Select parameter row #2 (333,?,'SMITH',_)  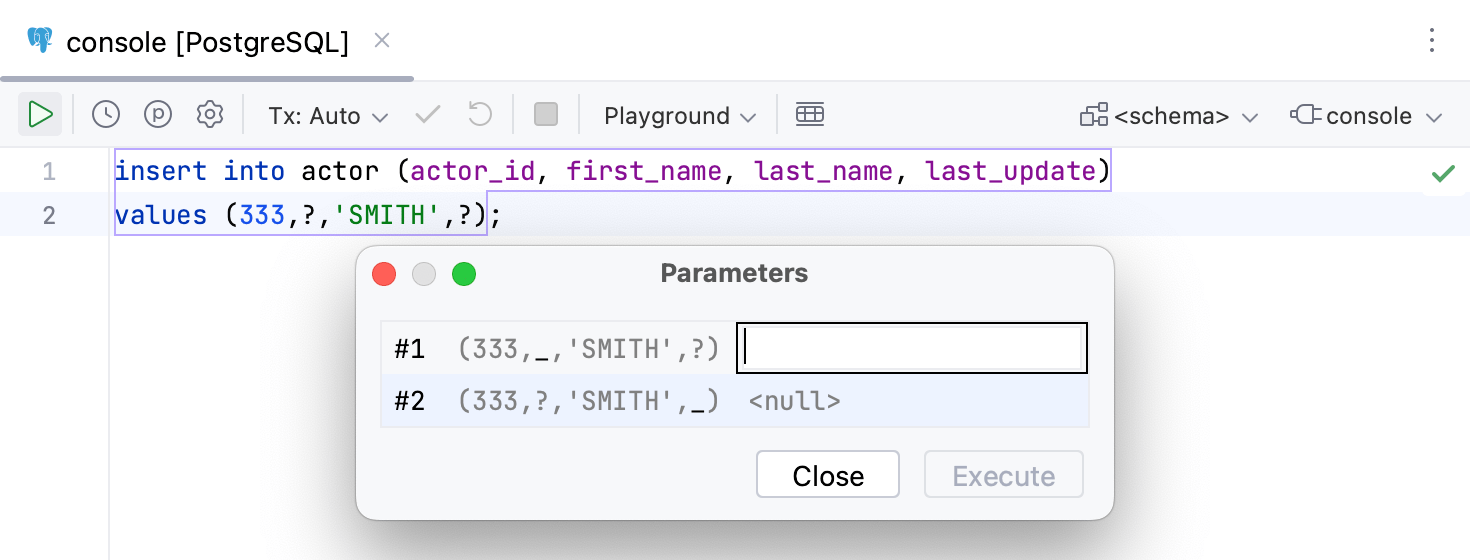click(734, 401)
